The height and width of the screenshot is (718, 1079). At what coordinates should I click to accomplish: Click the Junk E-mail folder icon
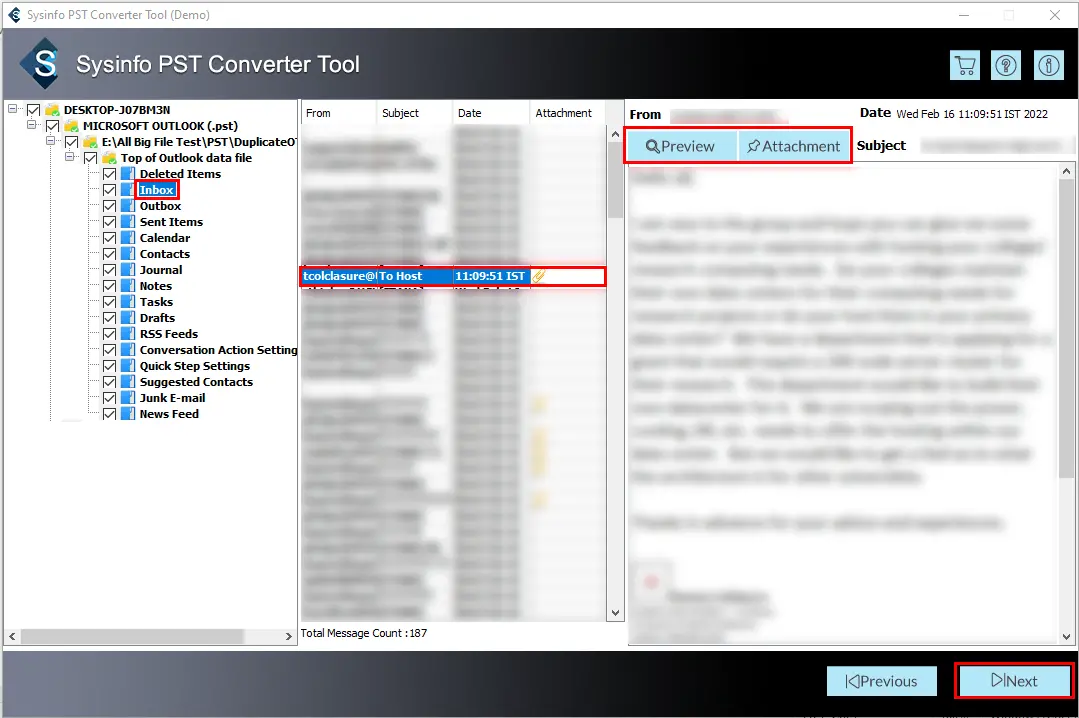pyautogui.click(x=127, y=398)
